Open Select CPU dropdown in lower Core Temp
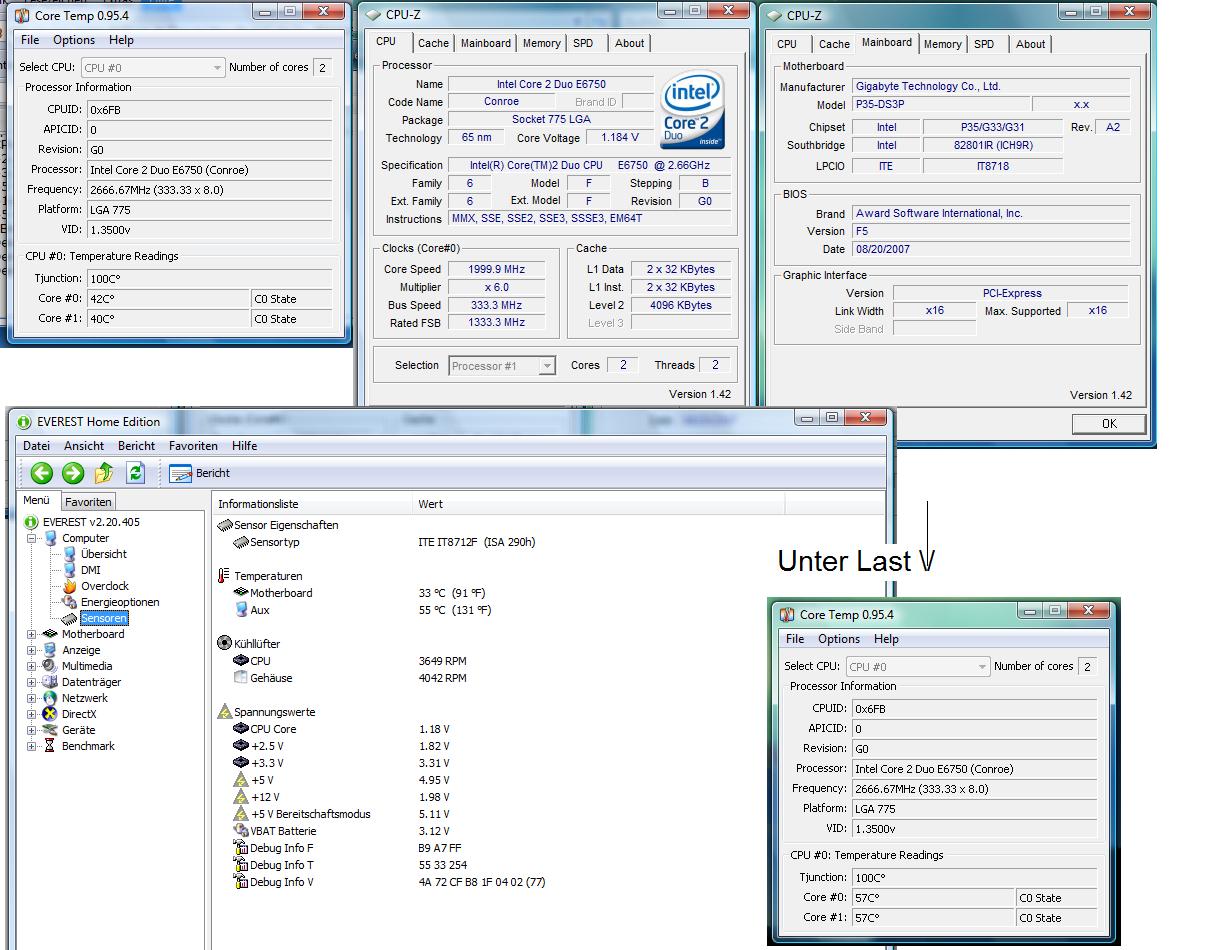 coord(917,667)
